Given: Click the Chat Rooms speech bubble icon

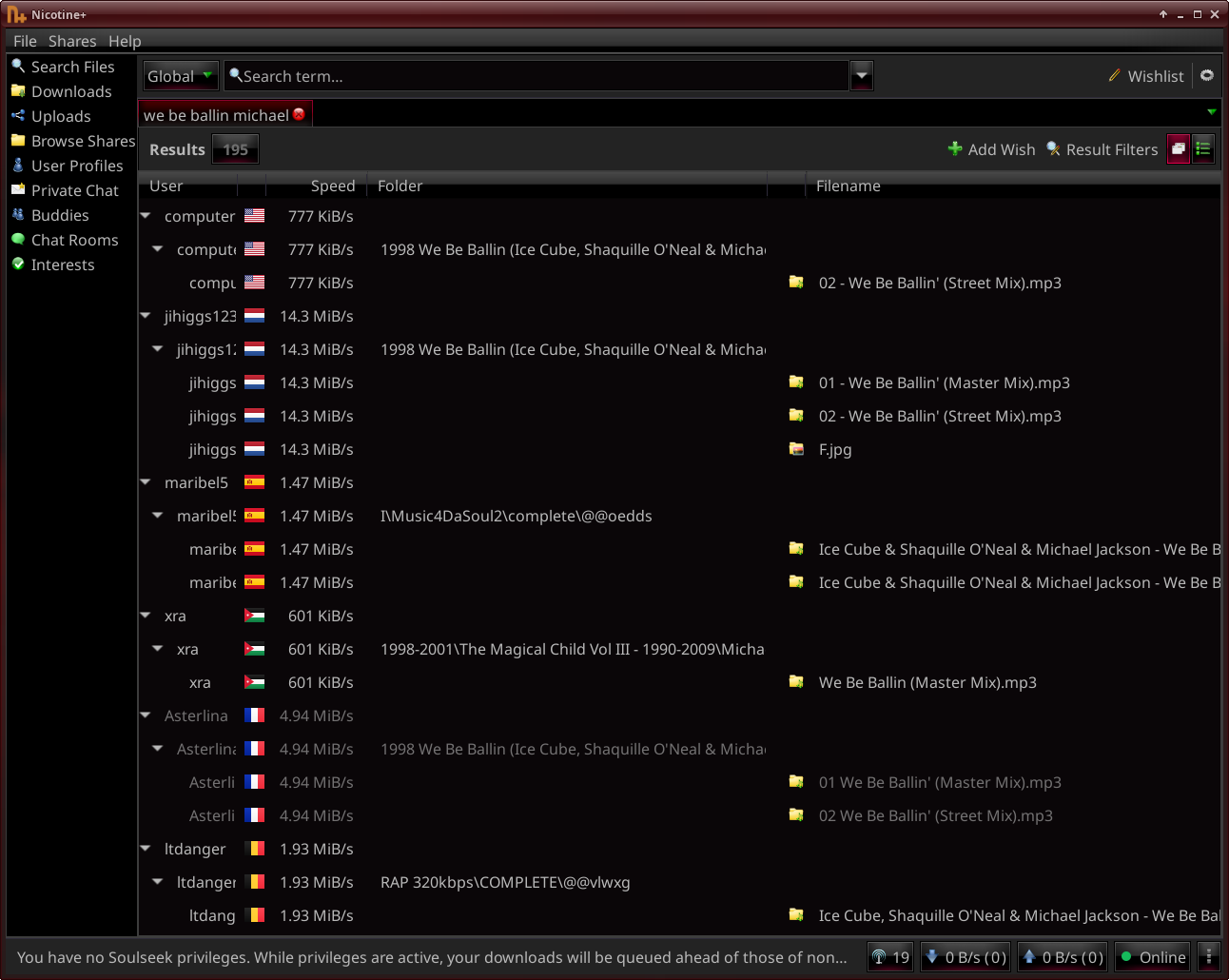Looking at the screenshot, I should pos(18,240).
